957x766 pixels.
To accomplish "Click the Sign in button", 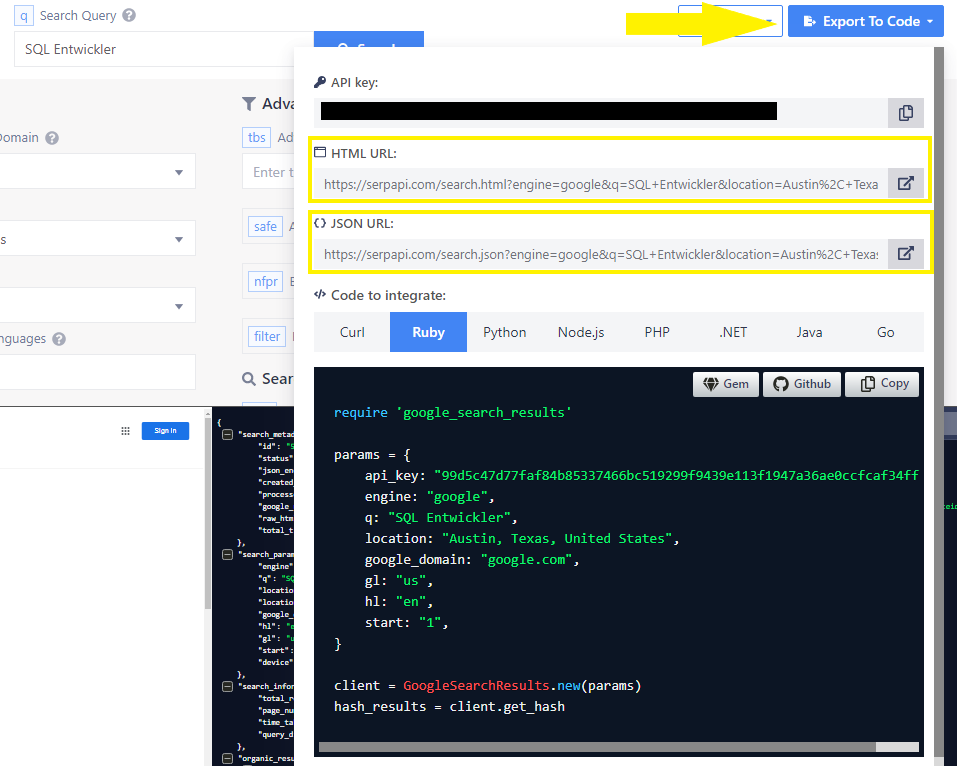I will 165,431.
